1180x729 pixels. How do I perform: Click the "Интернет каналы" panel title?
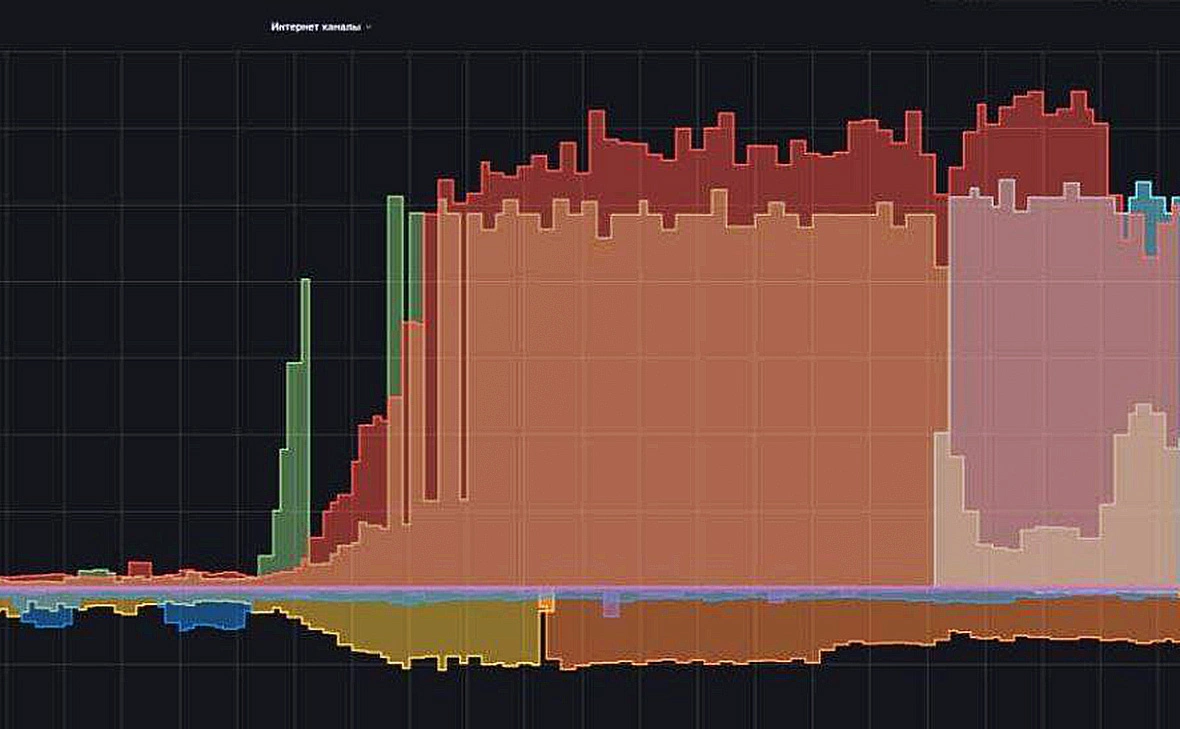(x=315, y=27)
